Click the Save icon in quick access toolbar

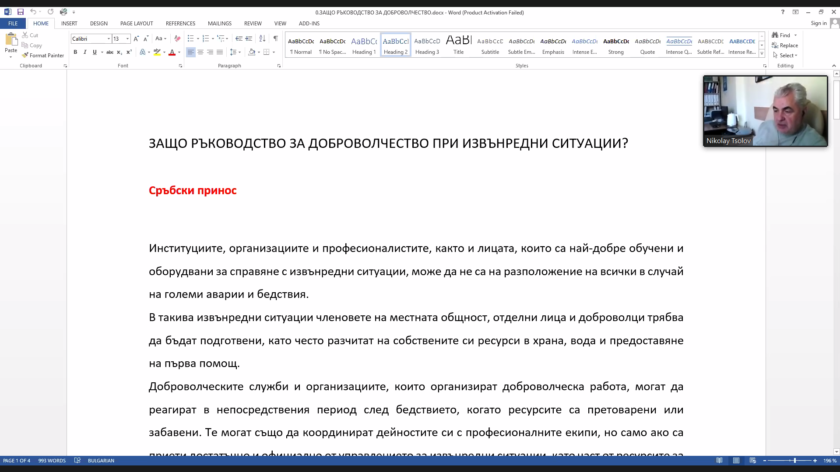click(x=20, y=12)
